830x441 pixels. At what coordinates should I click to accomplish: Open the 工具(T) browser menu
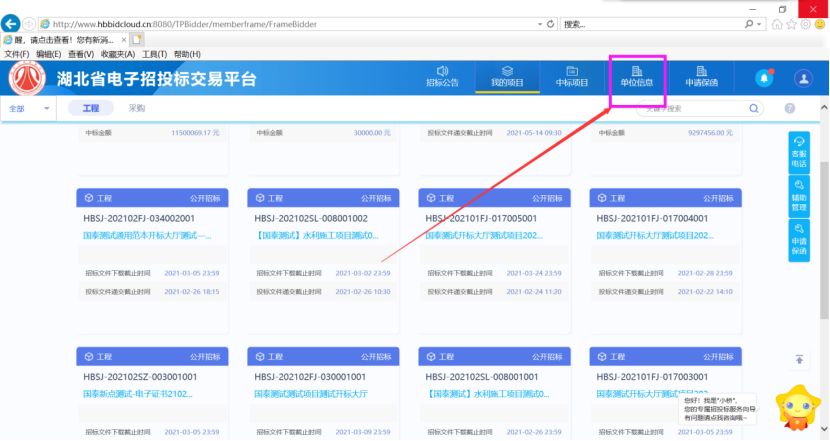pyautogui.click(x=154, y=54)
